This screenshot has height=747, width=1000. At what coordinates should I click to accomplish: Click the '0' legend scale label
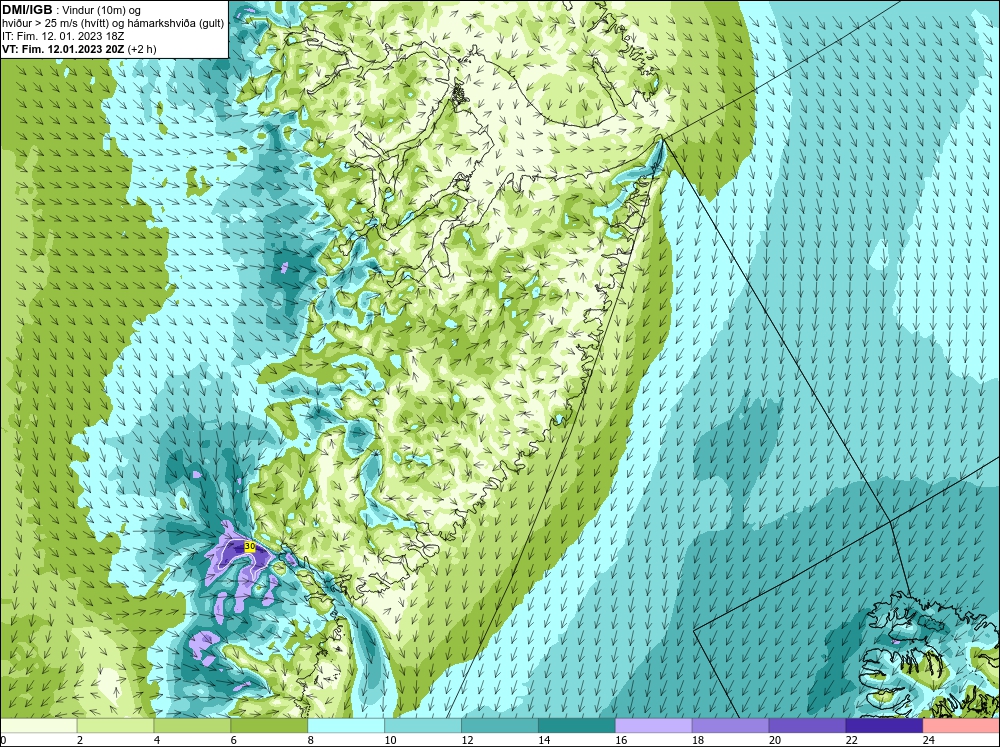[x=3, y=740]
